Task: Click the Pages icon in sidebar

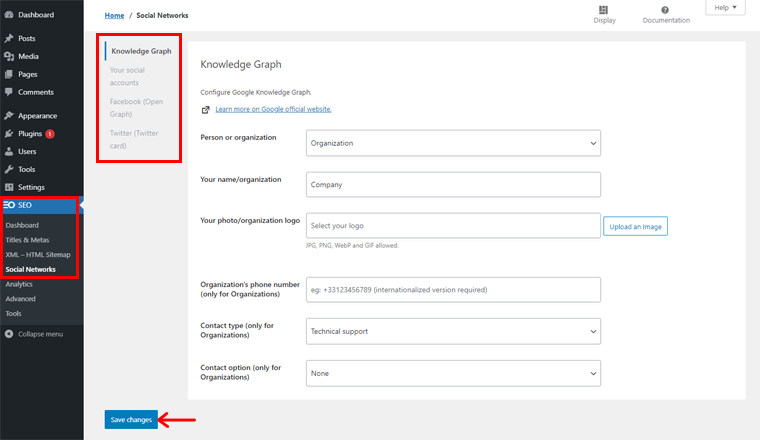Action: [9, 74]
